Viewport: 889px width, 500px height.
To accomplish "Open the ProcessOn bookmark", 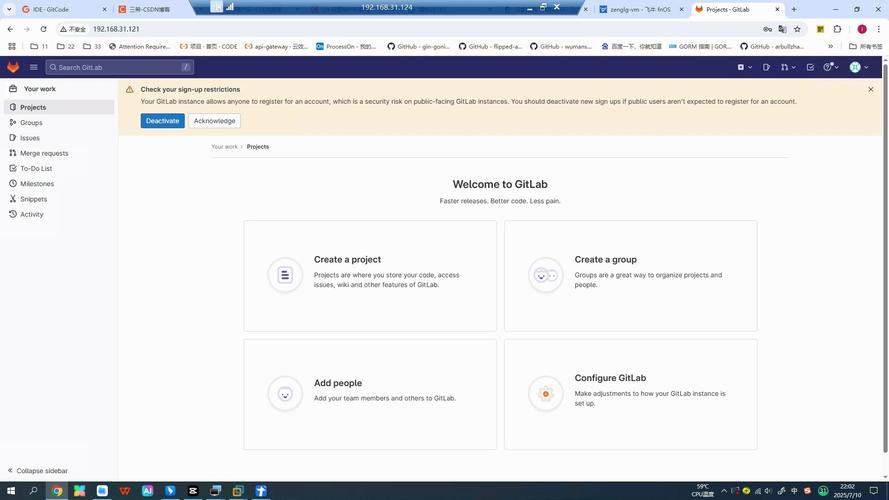I will [x=346, y=46].
